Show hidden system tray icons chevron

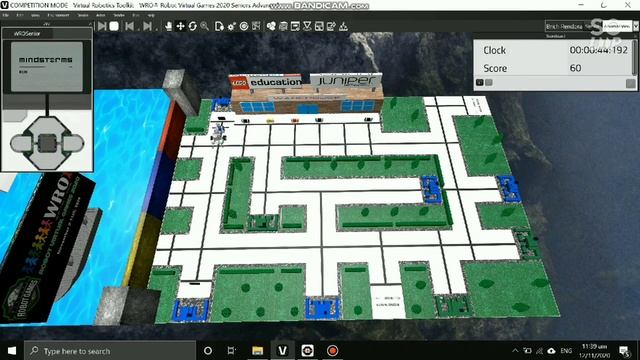click(515, 351)
